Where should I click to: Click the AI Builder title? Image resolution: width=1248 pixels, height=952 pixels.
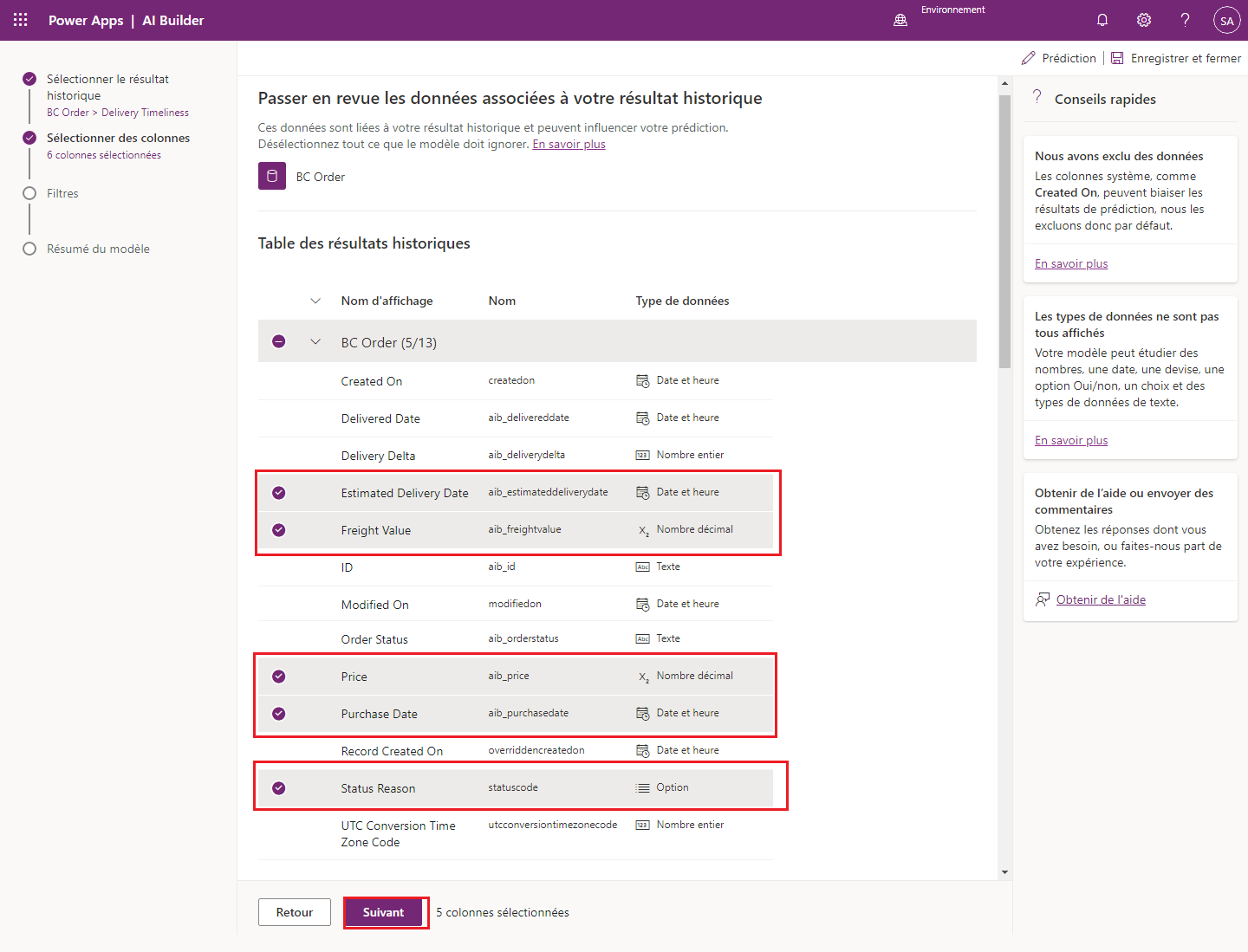173,20
